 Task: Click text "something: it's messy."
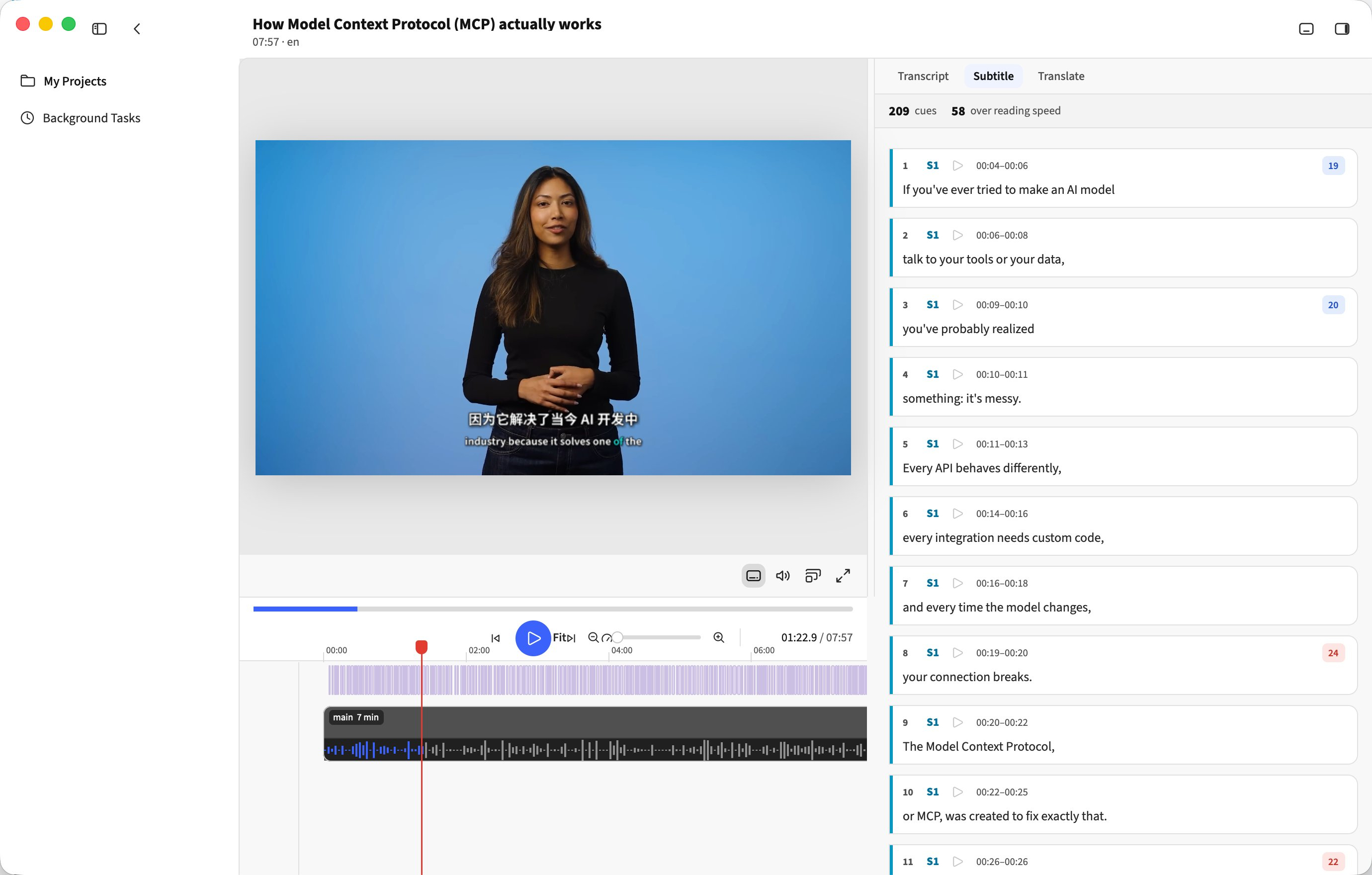pyautogui.click(x=961, y=398)
